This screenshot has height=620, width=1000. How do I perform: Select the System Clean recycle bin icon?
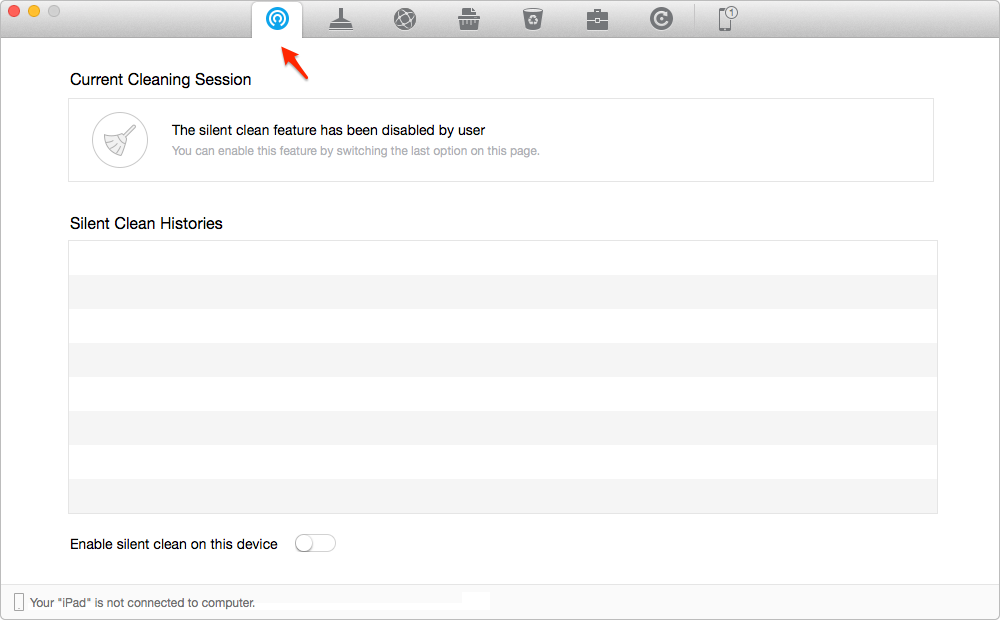click(x=533, y=19)
